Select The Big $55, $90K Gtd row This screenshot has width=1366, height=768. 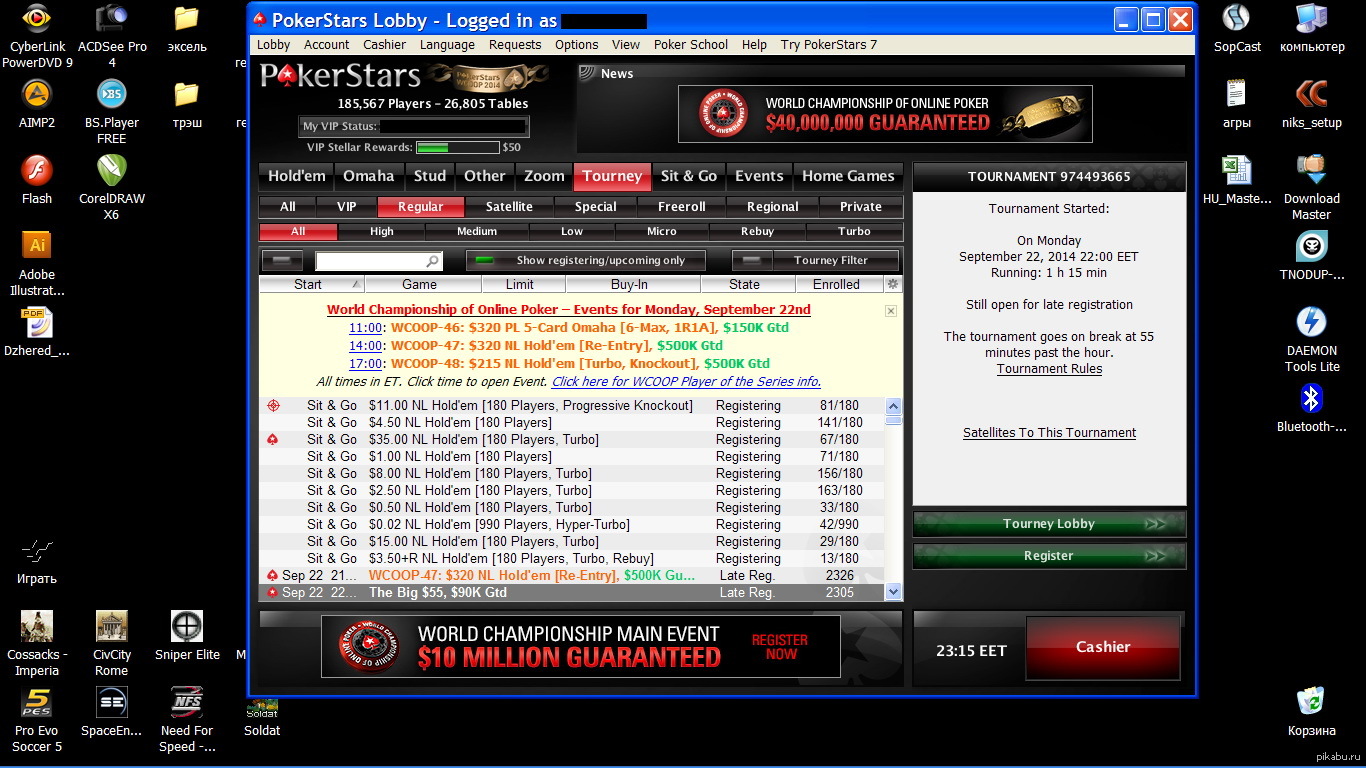(572, 593)
